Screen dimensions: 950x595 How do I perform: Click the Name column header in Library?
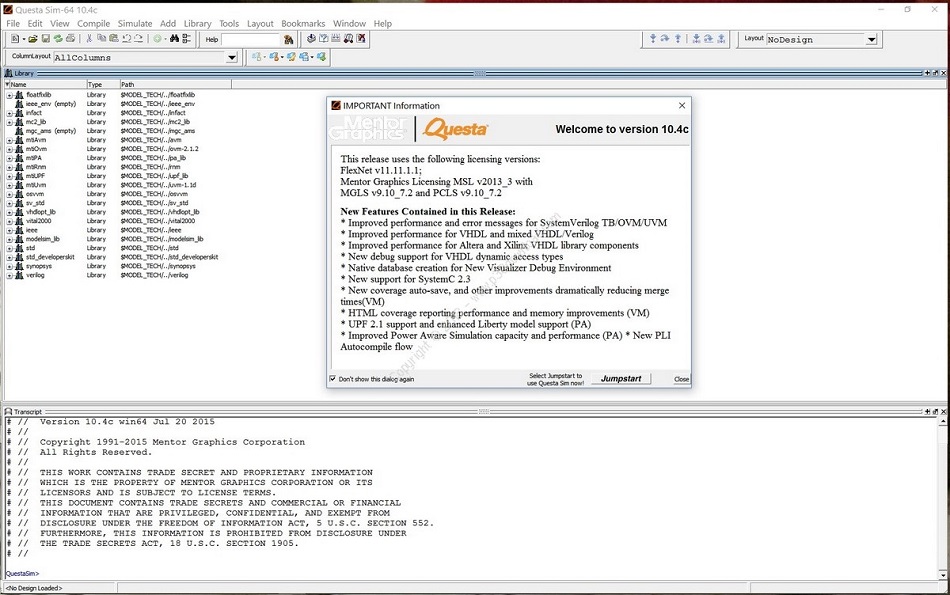pyautogui.click(x=45, y=84)
